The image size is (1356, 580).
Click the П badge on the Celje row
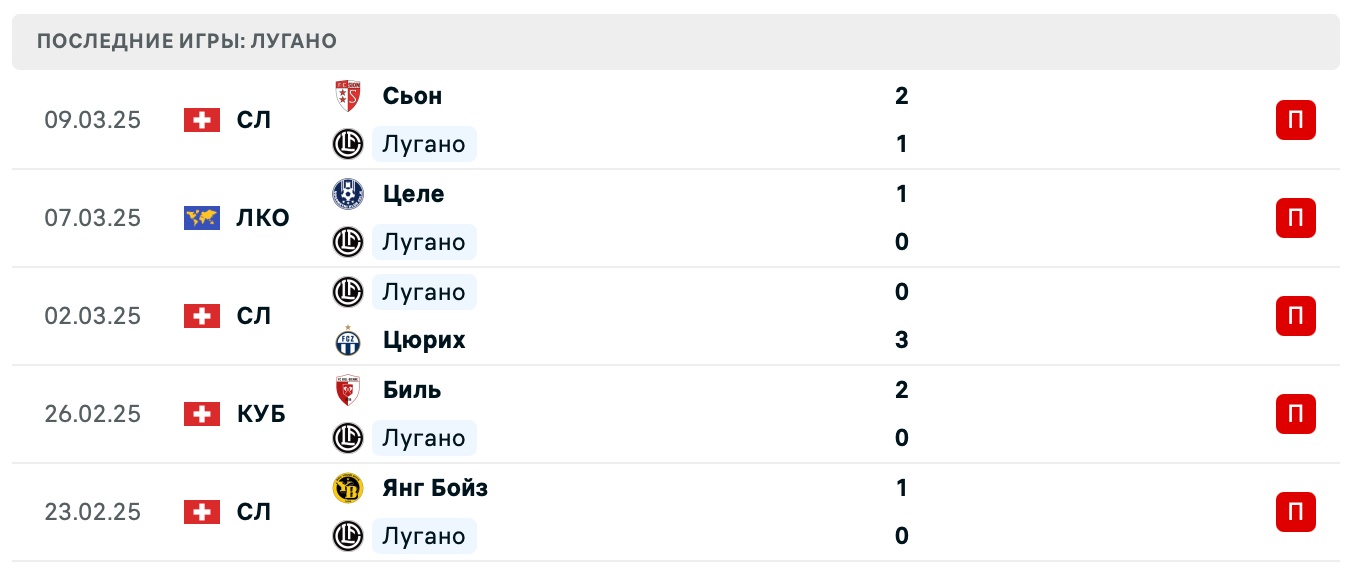(x=1296, y=217)
